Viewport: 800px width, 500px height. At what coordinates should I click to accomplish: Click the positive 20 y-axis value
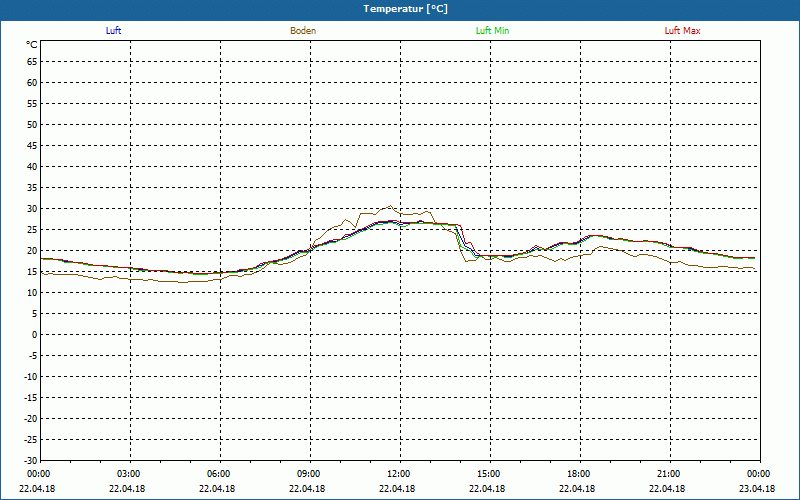[x=32, y=251]
